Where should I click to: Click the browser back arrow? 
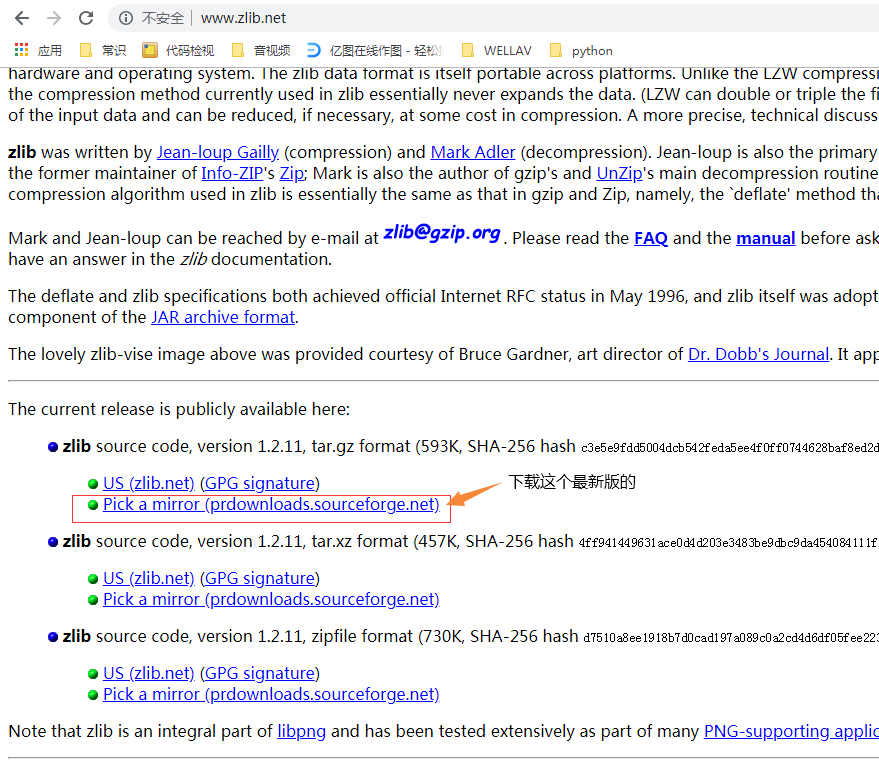pos(22,18)
